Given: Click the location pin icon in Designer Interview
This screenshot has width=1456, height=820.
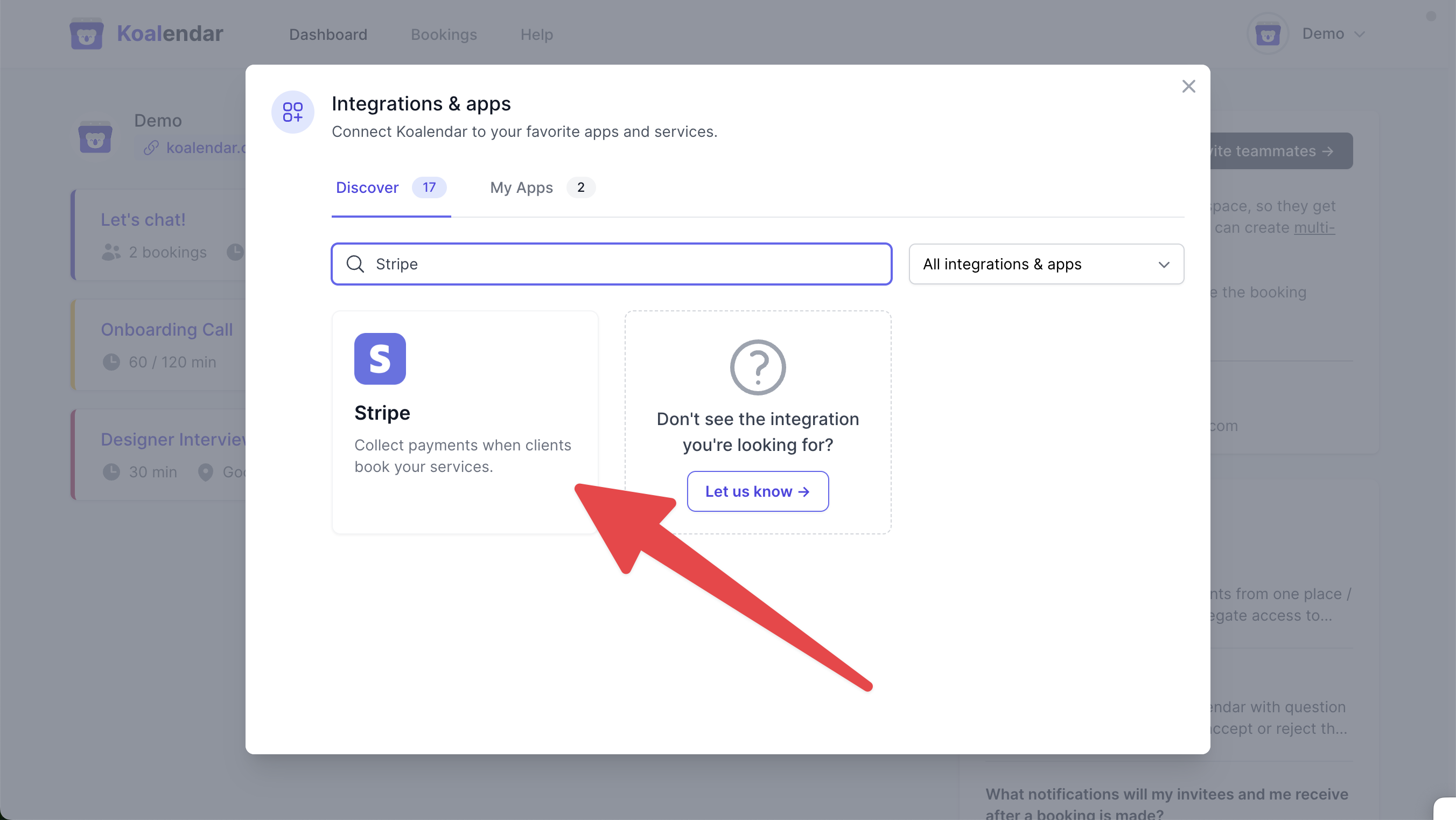Looking at the screenshot, I should pyautogui.click(x=206, y=472).
